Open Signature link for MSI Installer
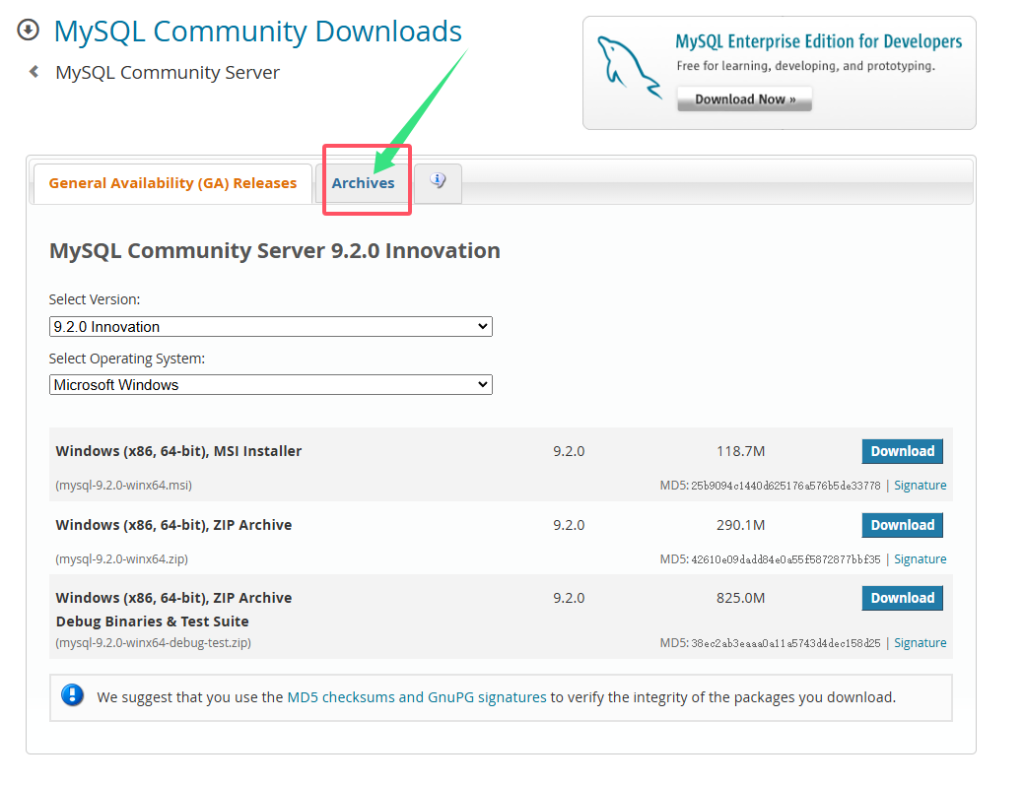The image size is (1024, 785). click(919, 485)
